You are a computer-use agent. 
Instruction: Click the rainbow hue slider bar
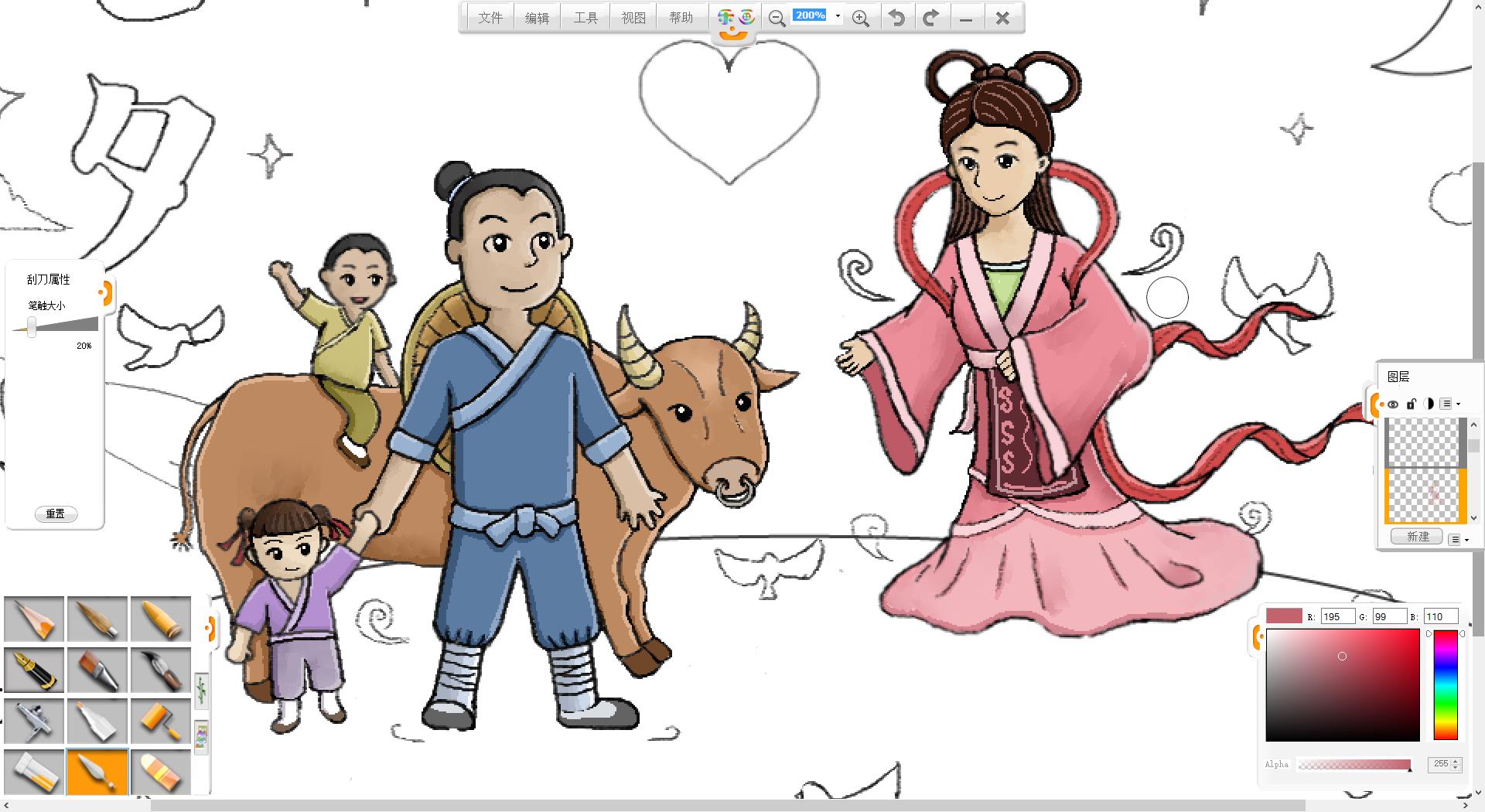pyautogui.click(x=1445, y=685)
